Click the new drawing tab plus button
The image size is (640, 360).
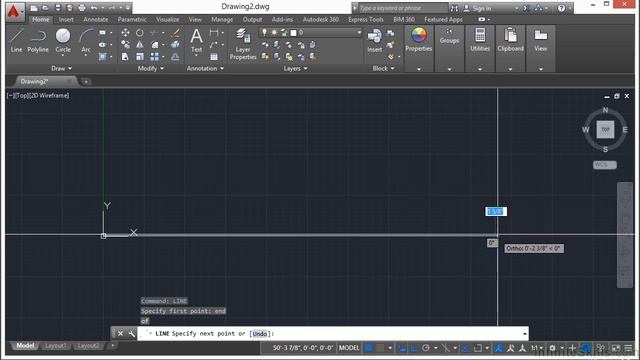coord(86,82)
